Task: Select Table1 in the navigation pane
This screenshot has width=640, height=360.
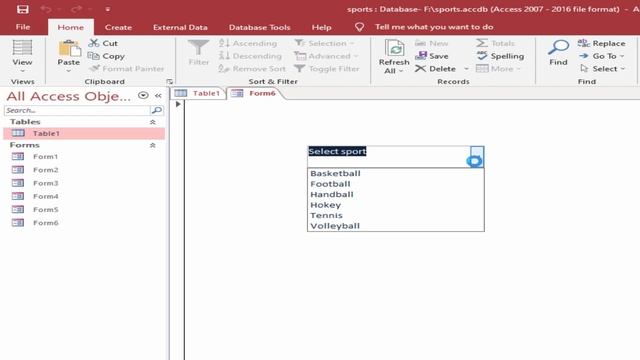Action: click(x=84, y=133)
